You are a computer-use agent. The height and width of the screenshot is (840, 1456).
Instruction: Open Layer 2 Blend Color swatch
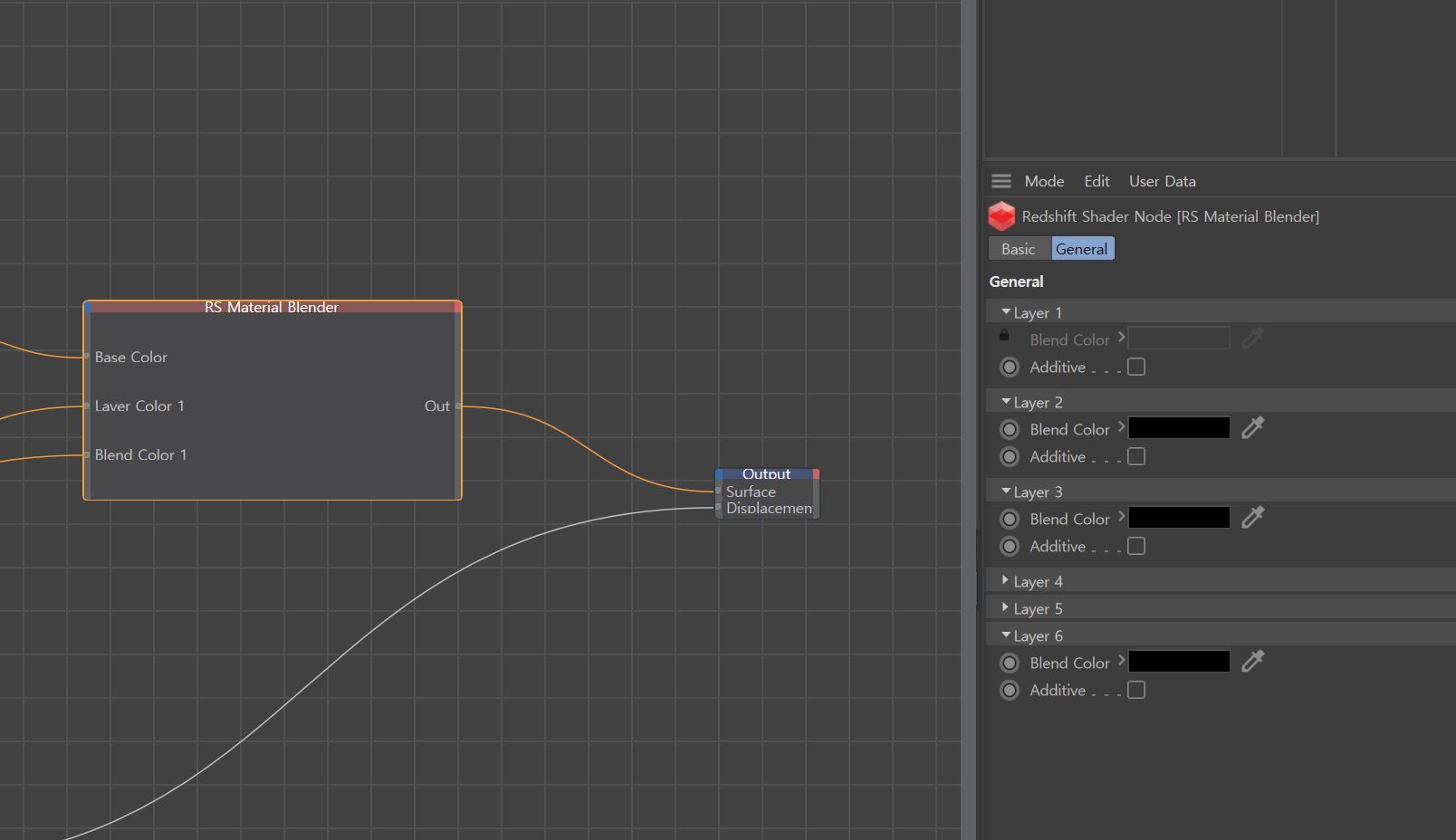tap(1179, 428)
